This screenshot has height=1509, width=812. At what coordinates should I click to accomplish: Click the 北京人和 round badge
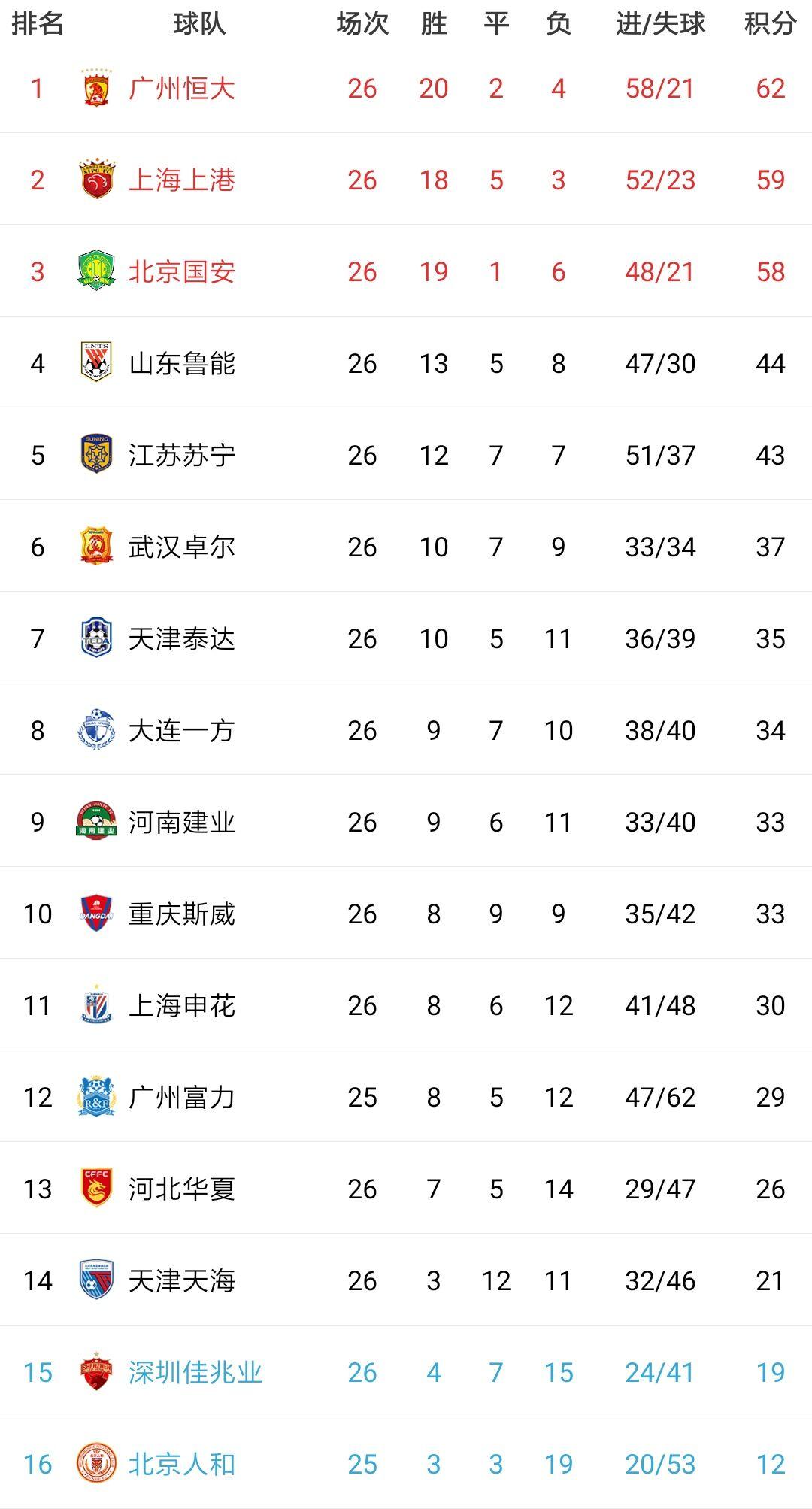coord(96,1464)
